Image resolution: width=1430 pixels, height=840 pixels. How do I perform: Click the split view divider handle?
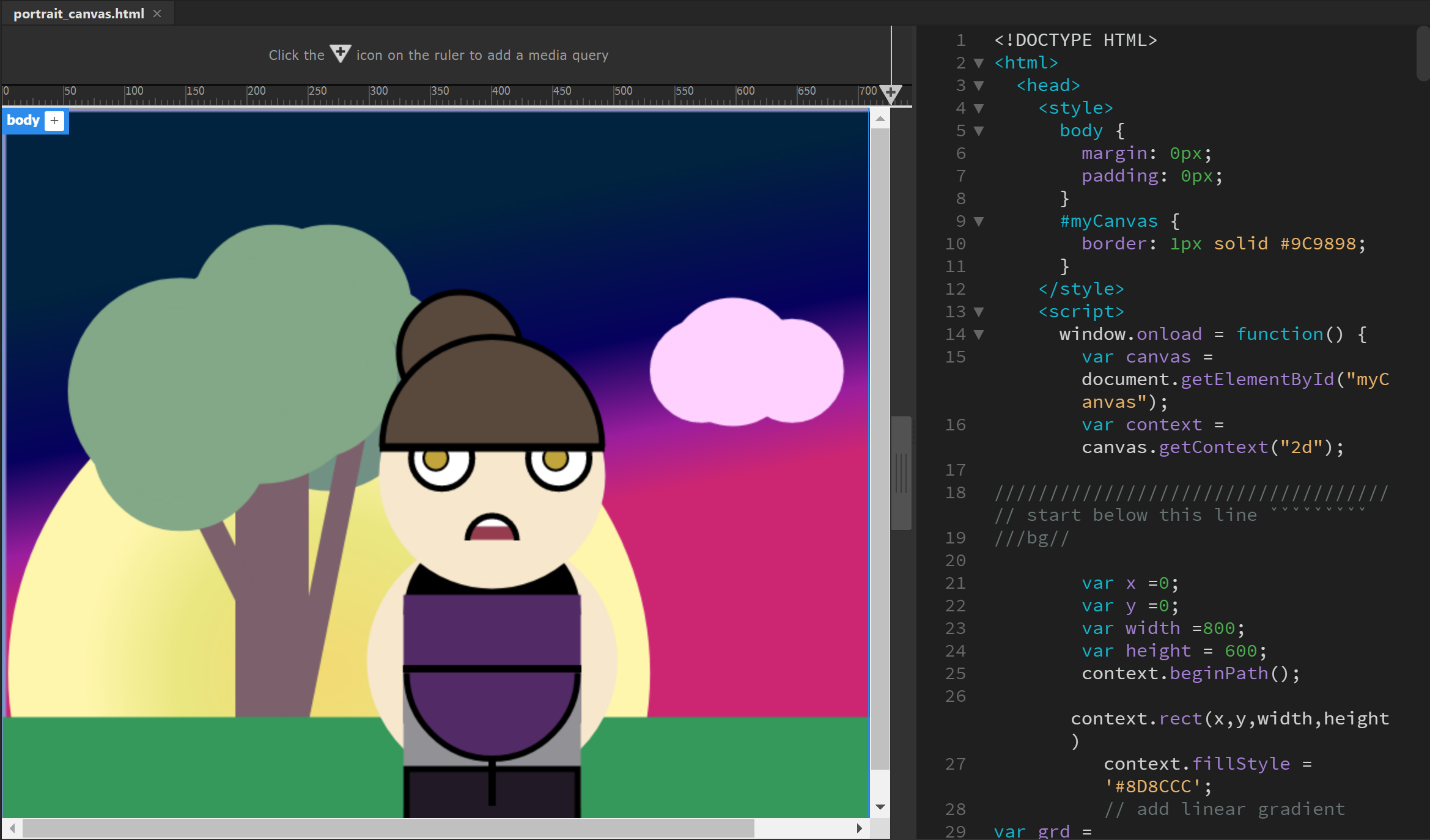point(901,473)
